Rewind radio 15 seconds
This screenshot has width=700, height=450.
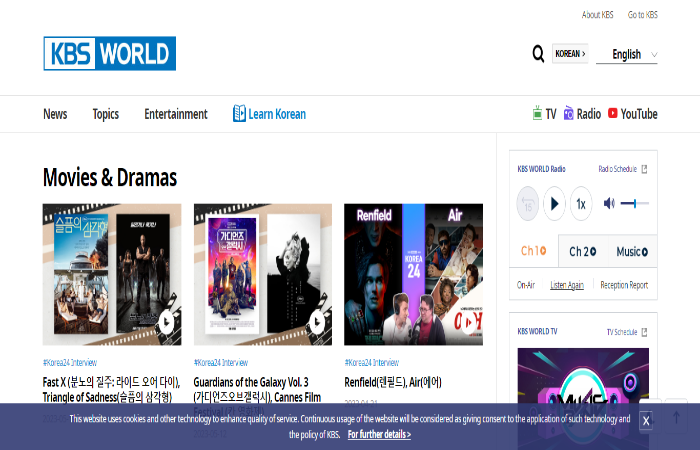[x=528, y=204]
